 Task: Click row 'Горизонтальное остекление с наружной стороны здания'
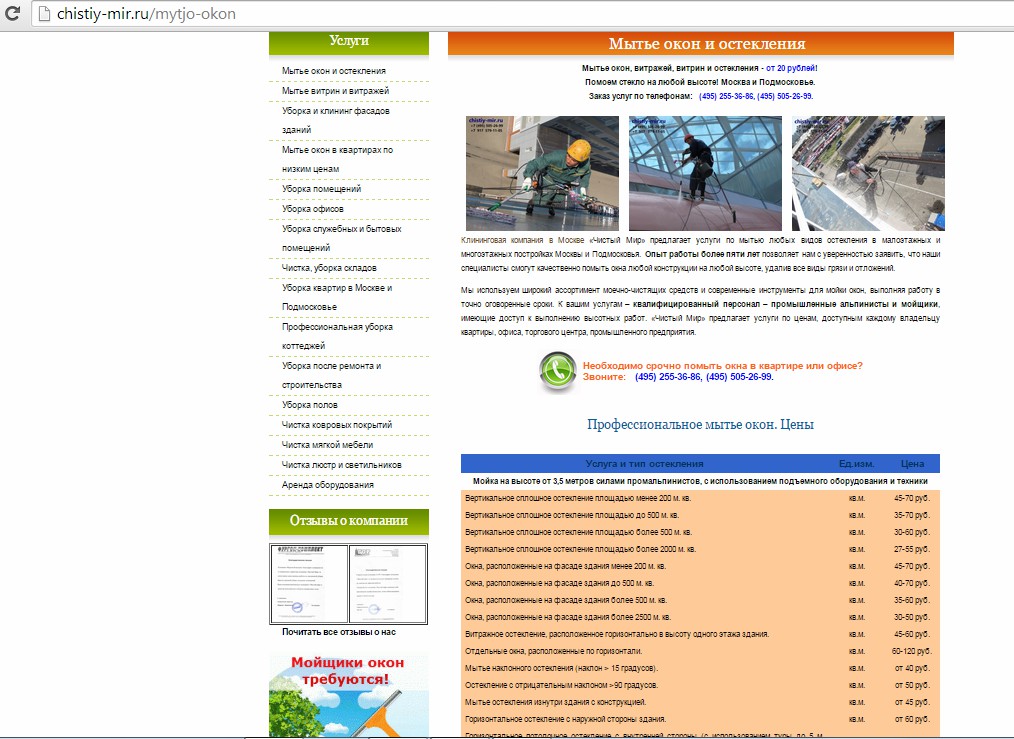[x=700, y=719]
